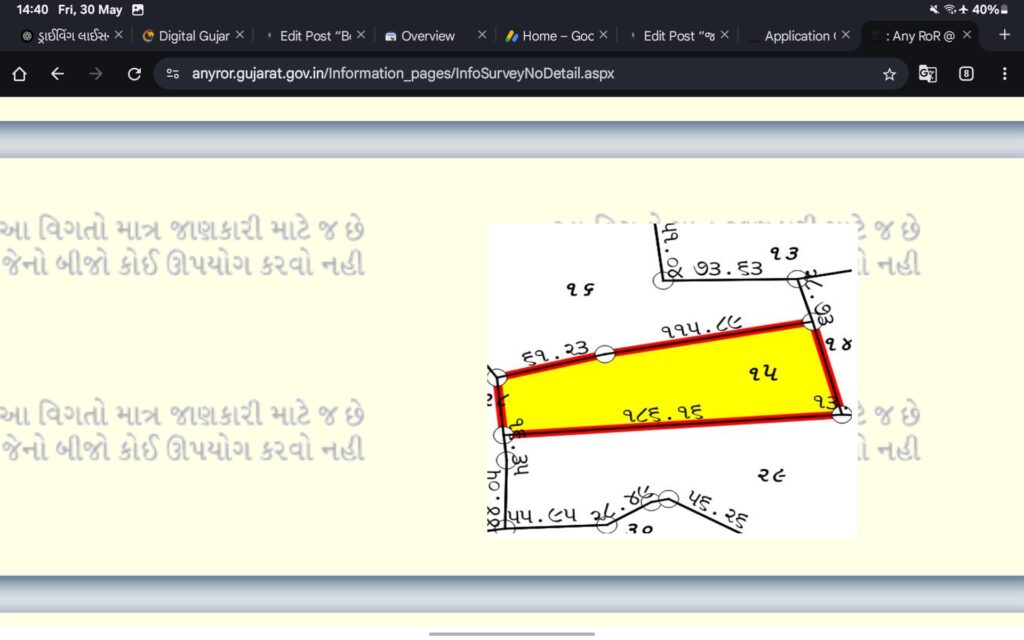Reload the AnyRoR page

(x=134, y=74)
